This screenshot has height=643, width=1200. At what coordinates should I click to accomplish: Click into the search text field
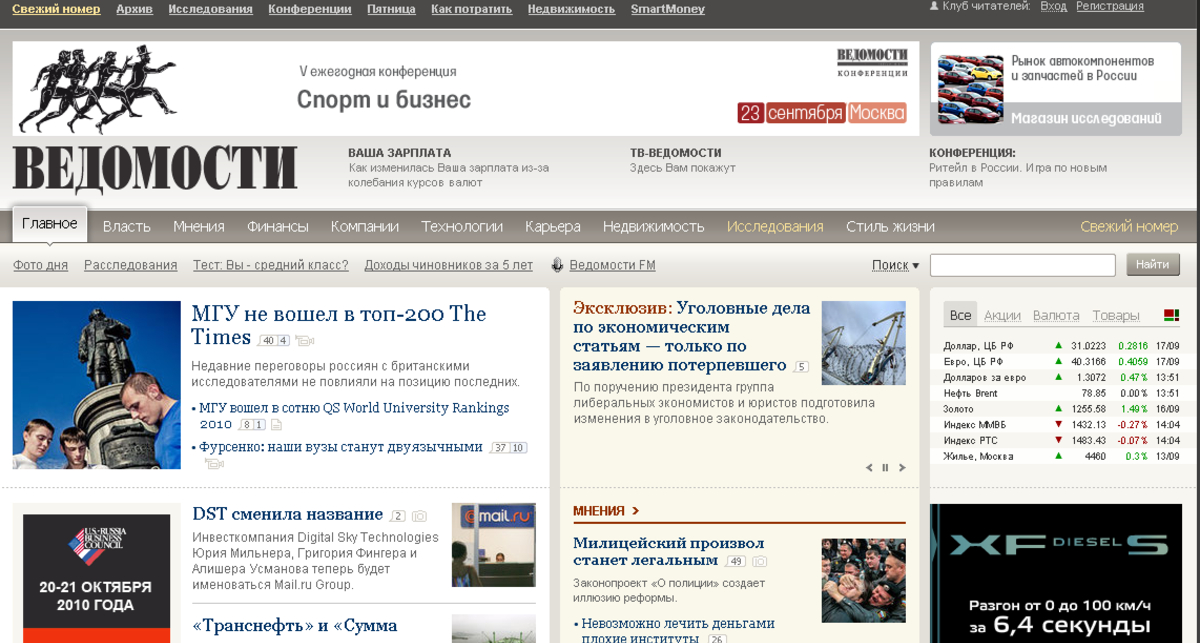tap(1023, 265)
